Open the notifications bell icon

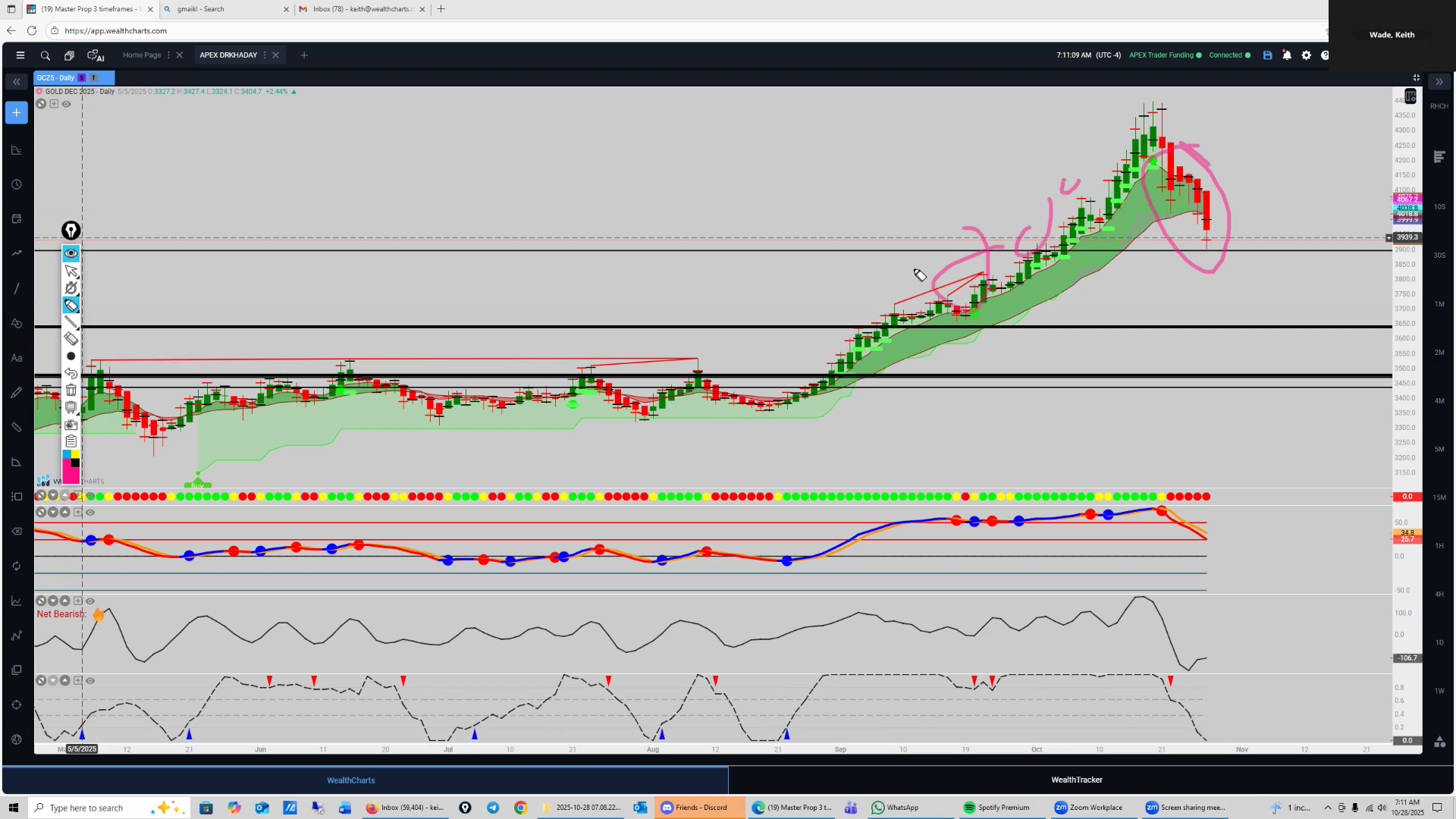[1287, 55]
